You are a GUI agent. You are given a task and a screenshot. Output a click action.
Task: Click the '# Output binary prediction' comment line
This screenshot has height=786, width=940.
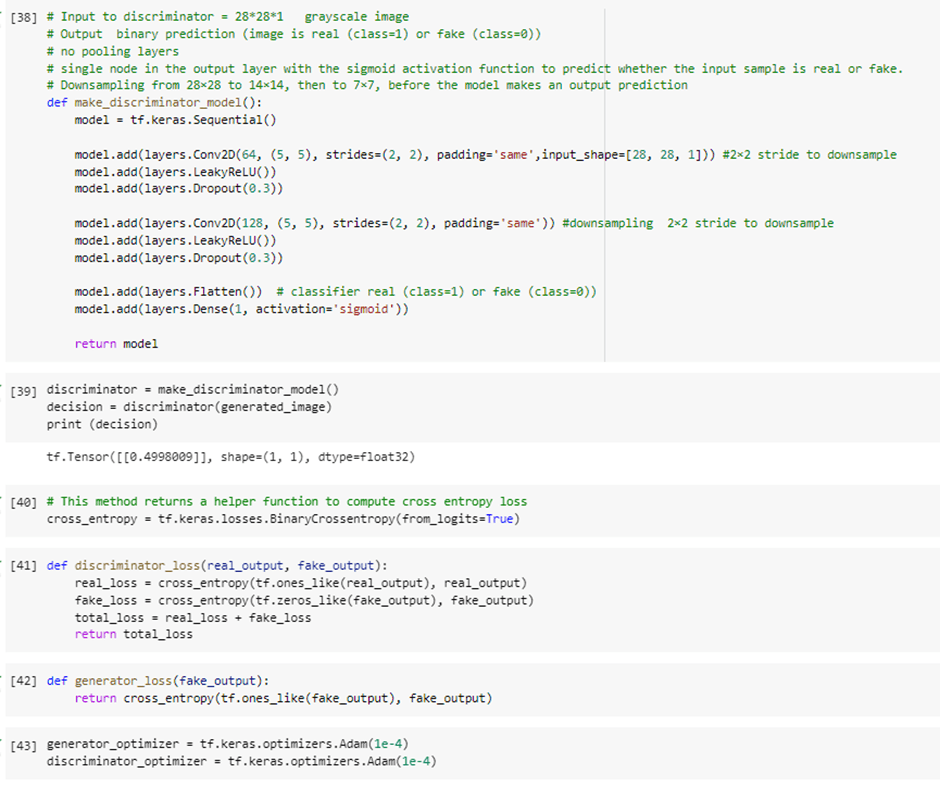click(294, 34)
